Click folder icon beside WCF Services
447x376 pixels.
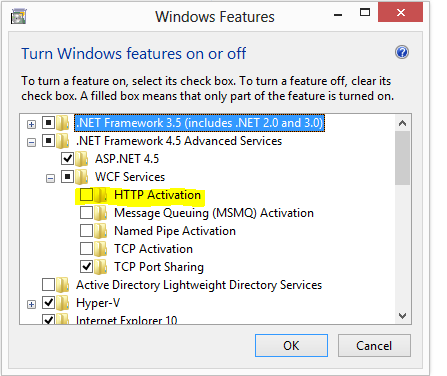point(81,177)
